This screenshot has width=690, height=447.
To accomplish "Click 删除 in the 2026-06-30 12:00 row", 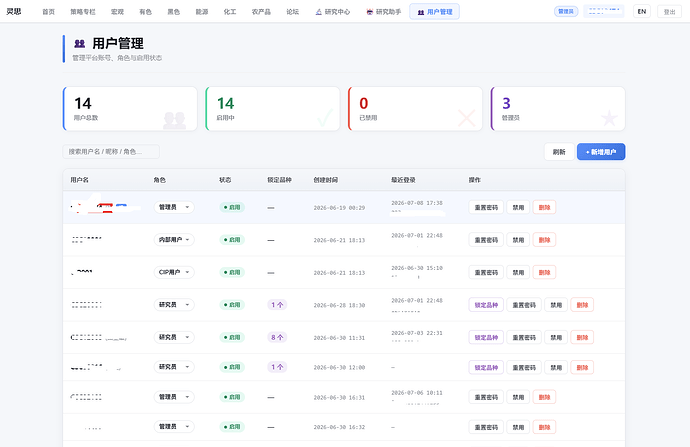I will coord(582,367).
